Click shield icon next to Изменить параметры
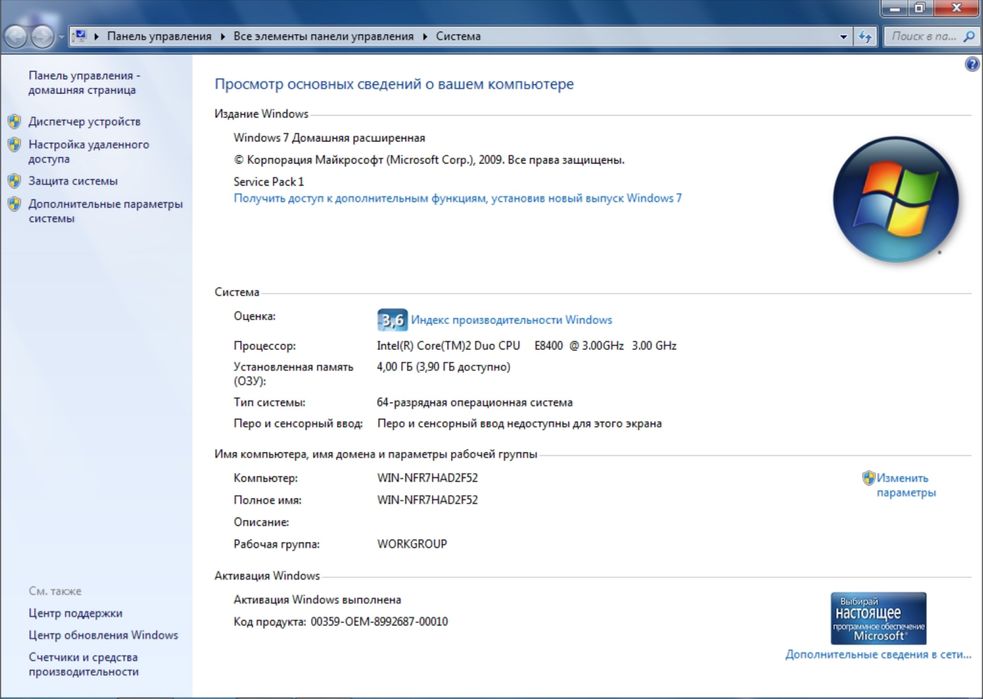The height and width of the screenshot is (699, 983). [x=868, y=478]
